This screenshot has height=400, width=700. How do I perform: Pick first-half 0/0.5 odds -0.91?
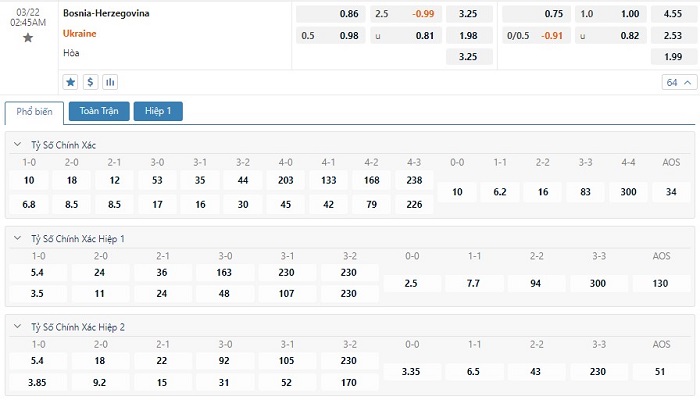pos(552,36)
